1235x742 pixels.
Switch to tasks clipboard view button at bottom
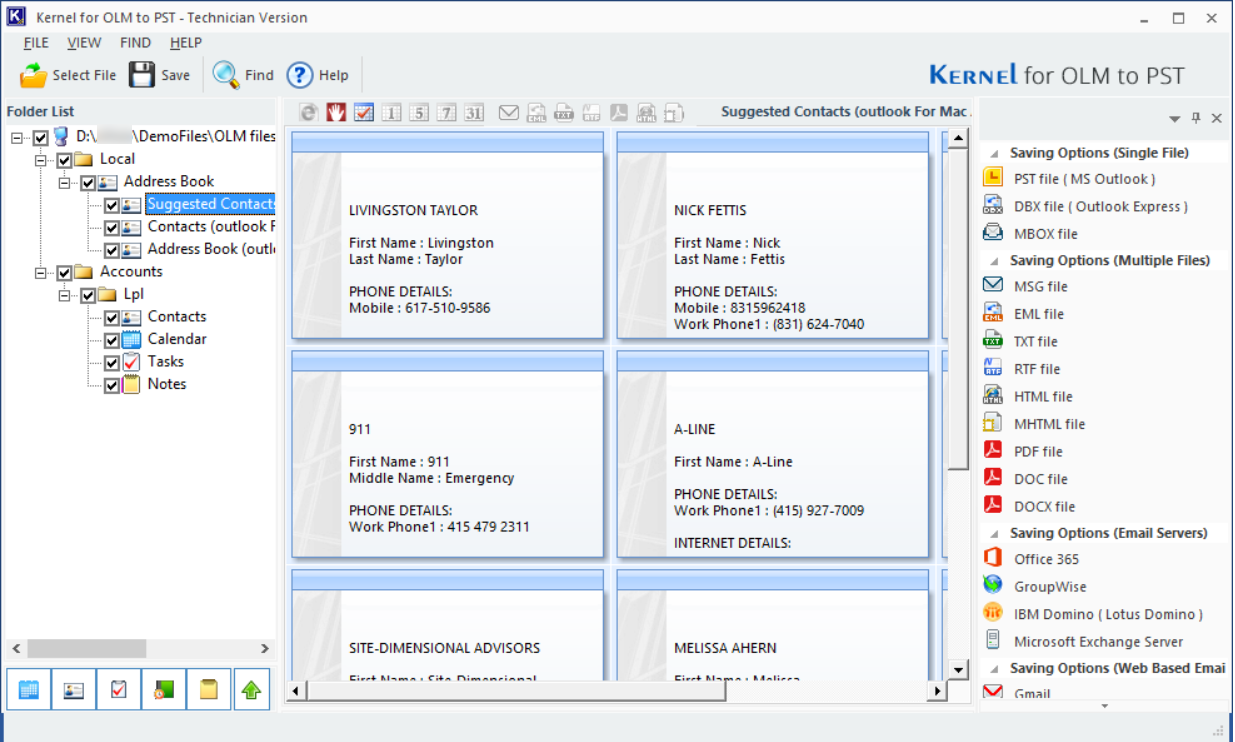point(118,690)
